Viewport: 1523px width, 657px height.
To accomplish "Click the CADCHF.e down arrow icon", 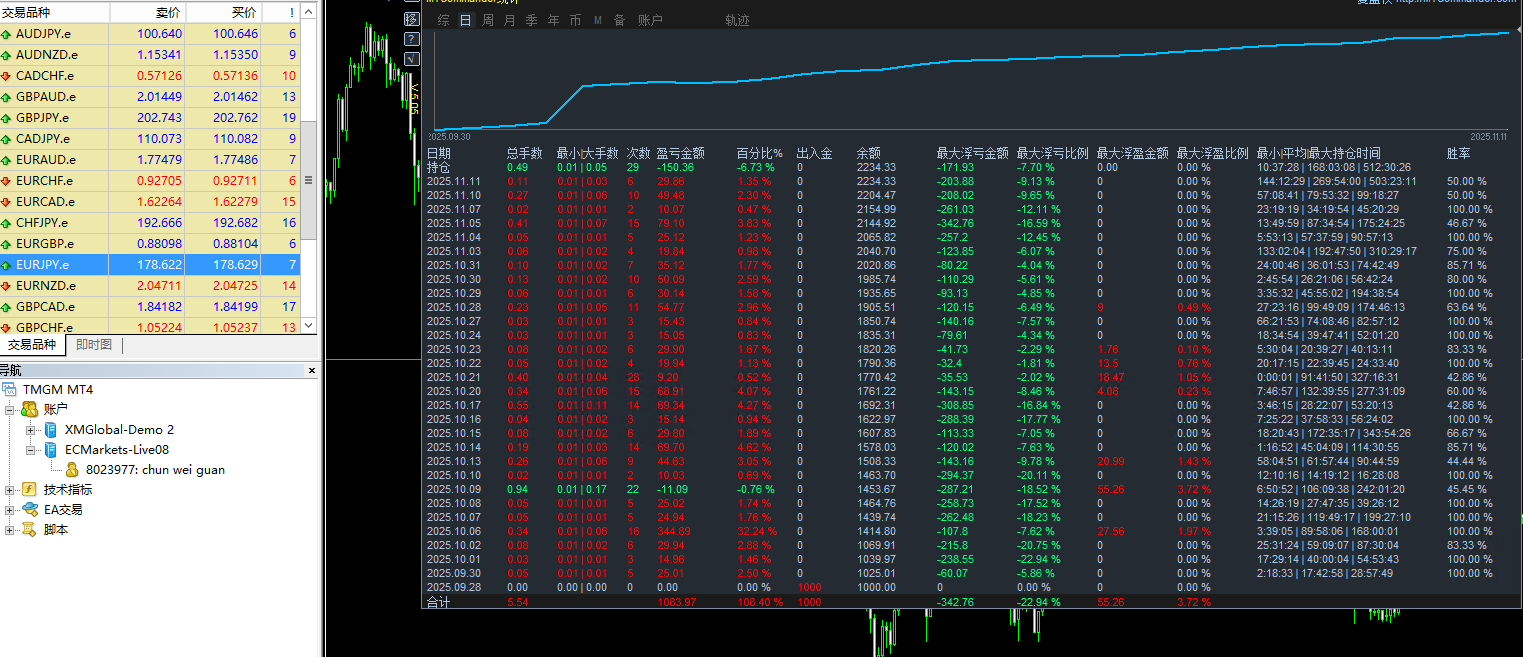I will (7, 76).
